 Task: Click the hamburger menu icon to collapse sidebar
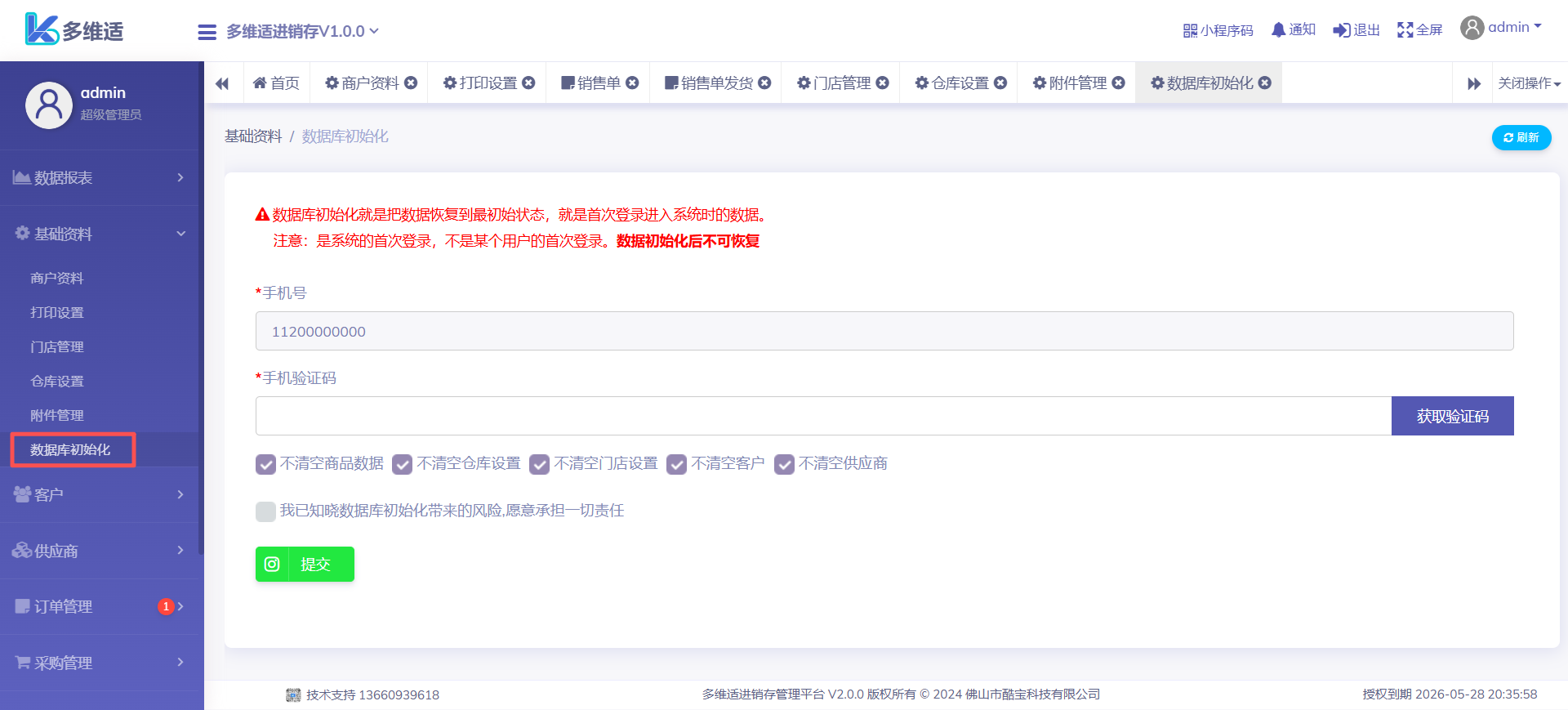click(x=207, y=32)
